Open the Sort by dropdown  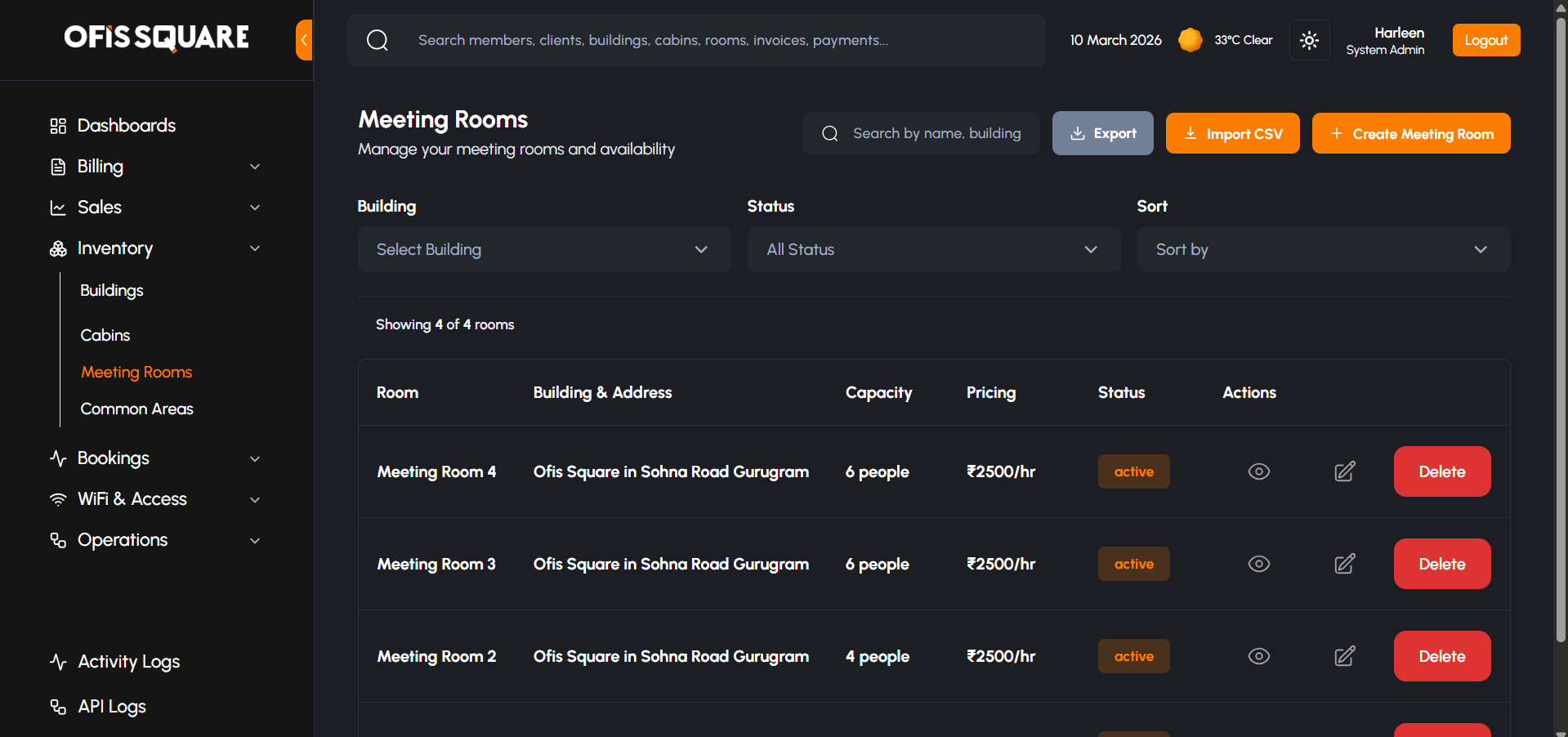click(x=1323, y=249)
